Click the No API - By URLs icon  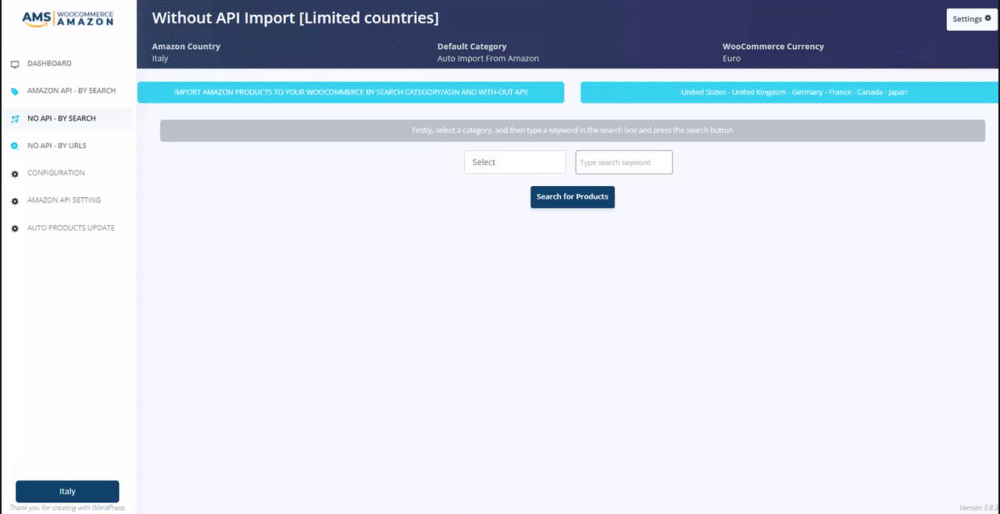(x=15, y=146)
